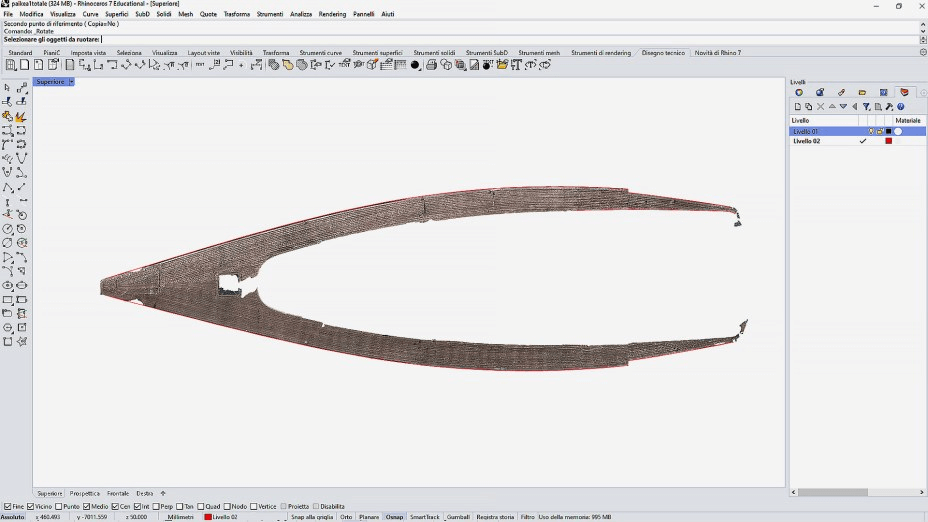
Task: Click the red color swatch of Livello 02
Action: click(888, 141)
